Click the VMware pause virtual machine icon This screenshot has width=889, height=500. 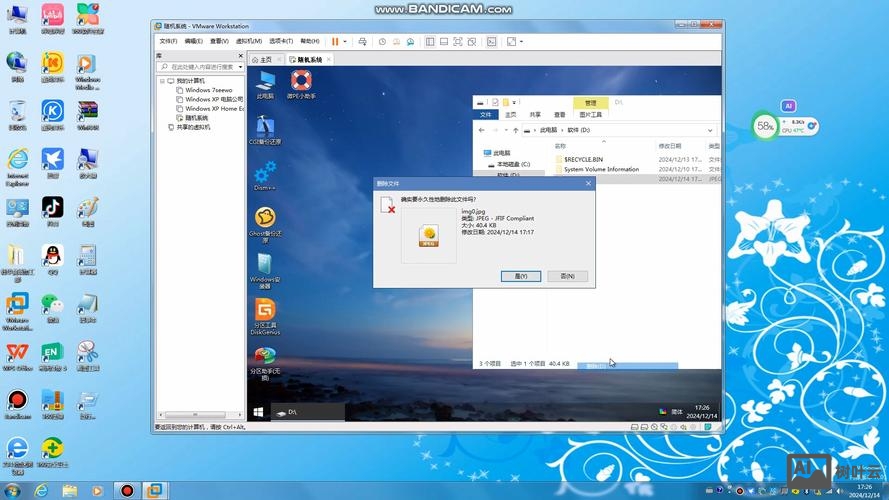click(x=335, y=41)
